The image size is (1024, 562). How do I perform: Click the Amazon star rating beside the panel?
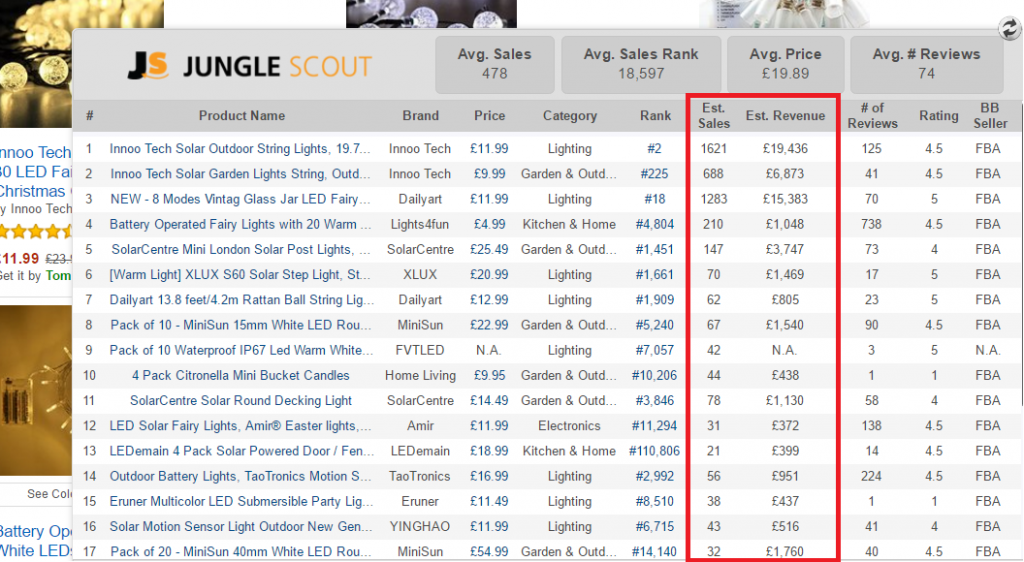tap(36, 231)
